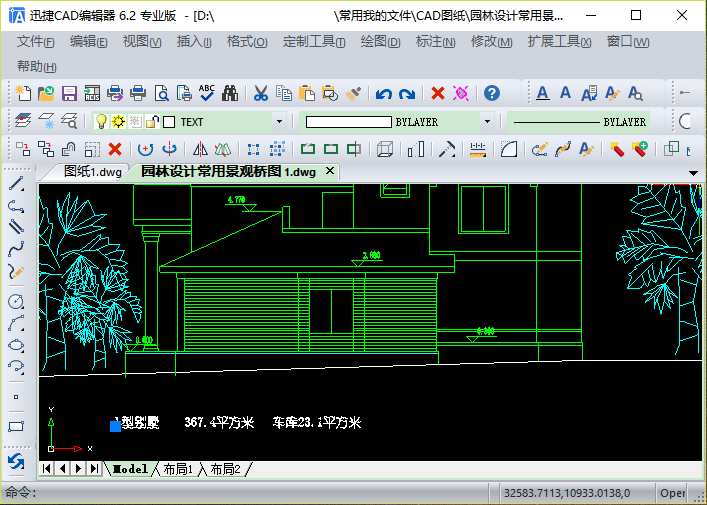Open the 文件(F) menu
Image resolution: width=707 pixels, height=505 pixels.
click(36, 41)
